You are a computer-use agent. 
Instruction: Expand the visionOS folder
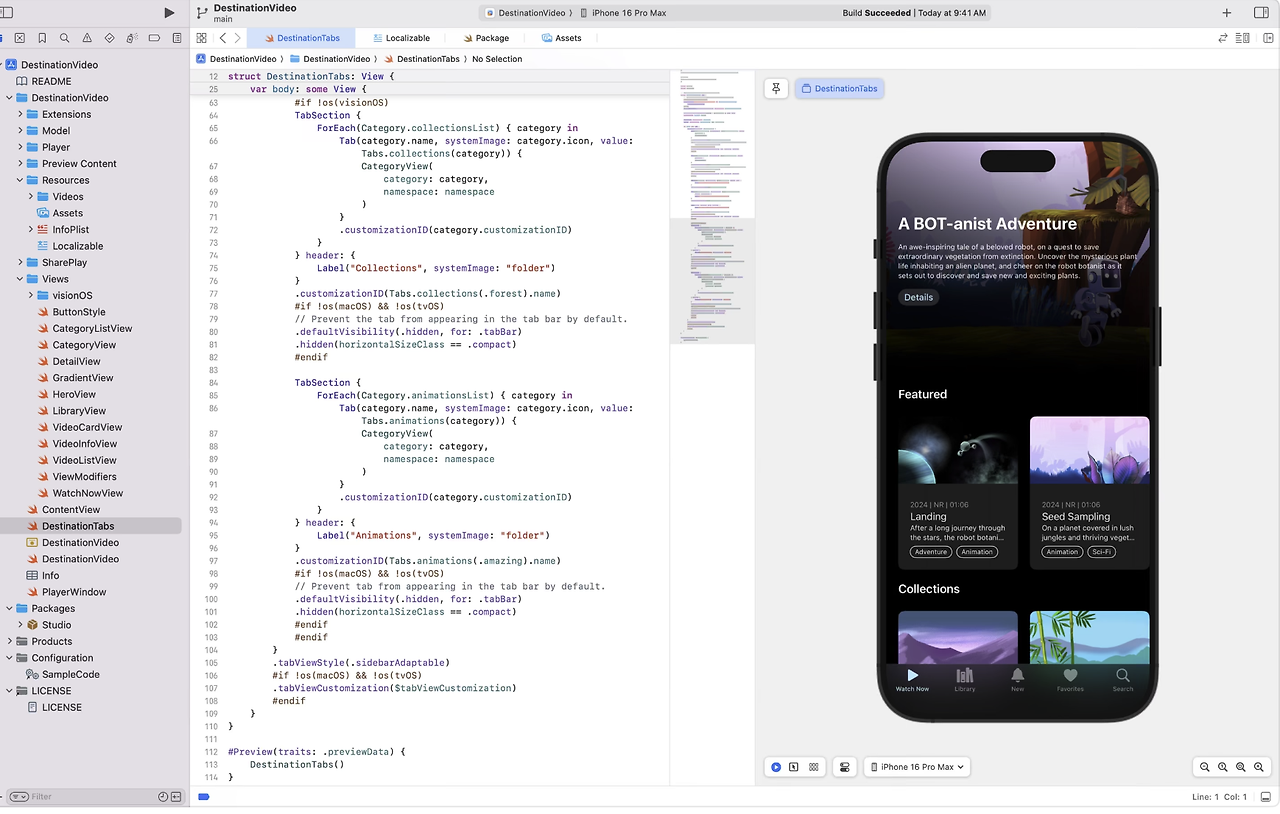(31, 295)
